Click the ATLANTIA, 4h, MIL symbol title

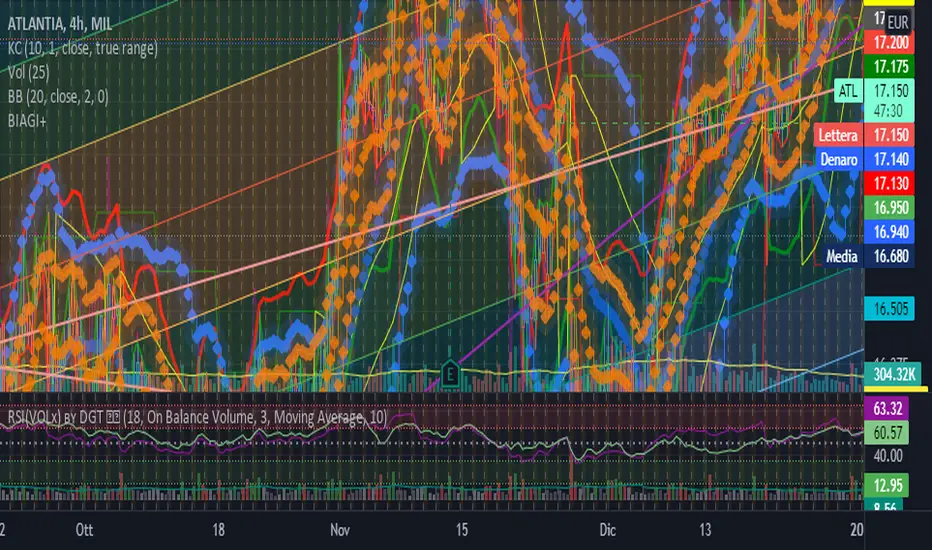click(x=59, y=24)
